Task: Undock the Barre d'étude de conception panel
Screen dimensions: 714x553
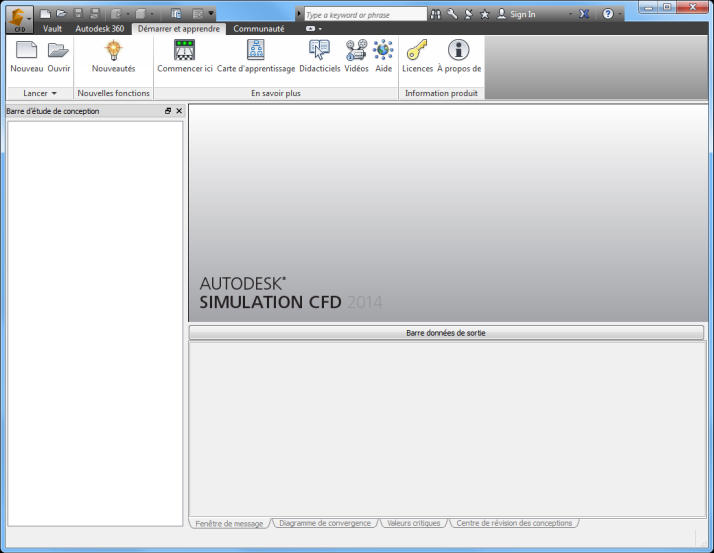Action: (x=168, y=111)
